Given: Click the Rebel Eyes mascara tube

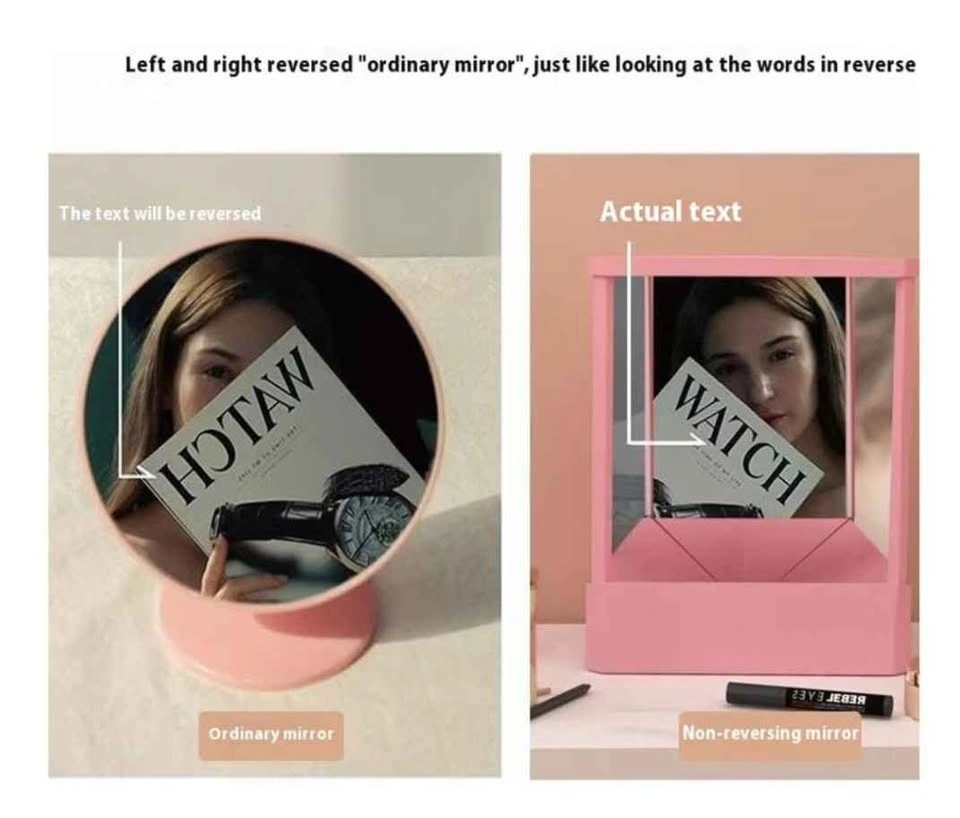Looking at the screenshot, I should [809, 699].
